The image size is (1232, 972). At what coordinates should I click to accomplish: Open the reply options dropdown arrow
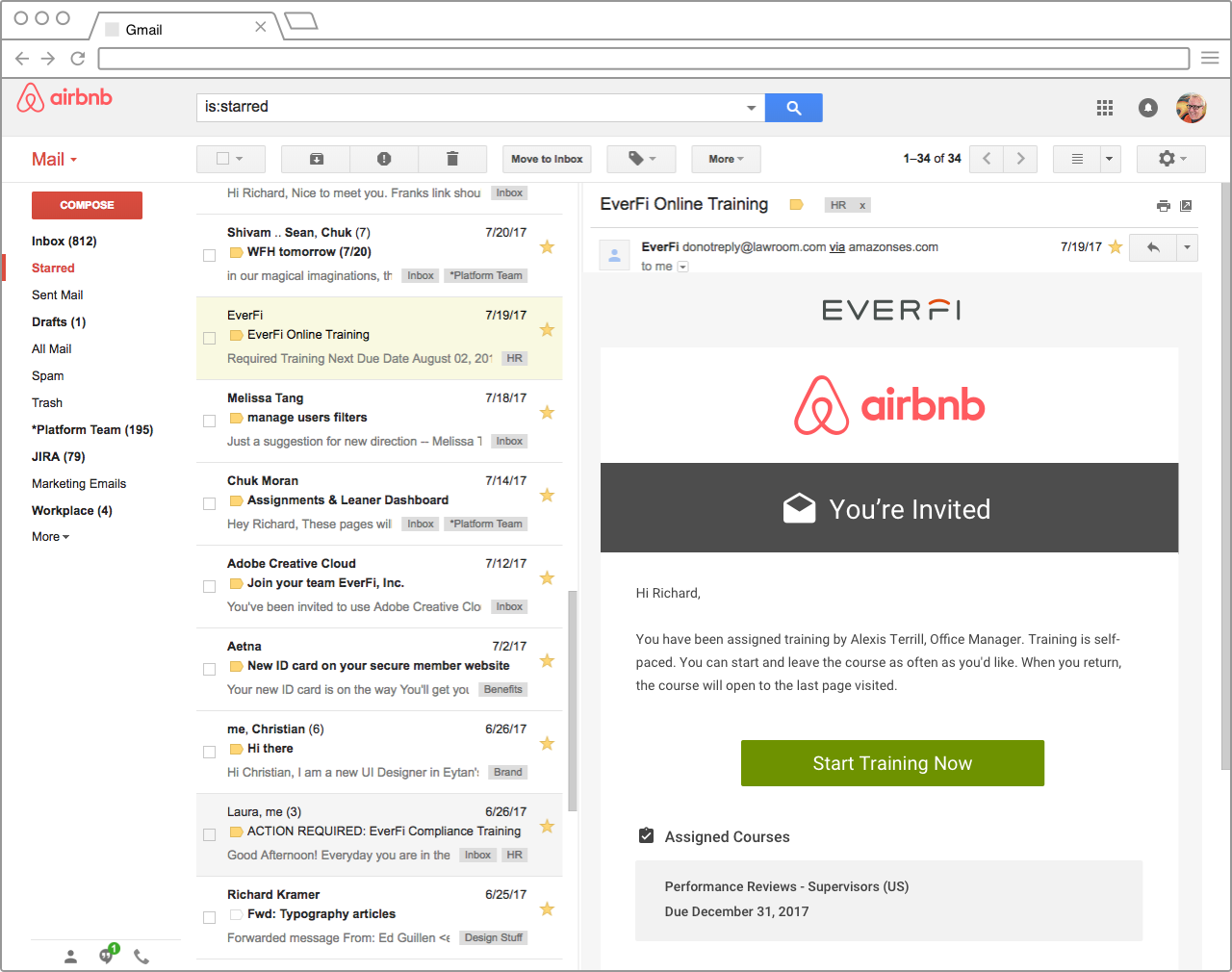[1187, 247]
